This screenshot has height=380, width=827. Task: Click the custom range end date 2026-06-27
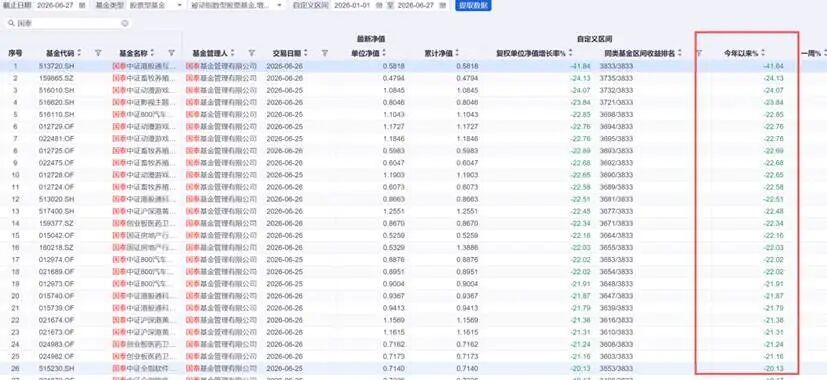tap(417, 5)
